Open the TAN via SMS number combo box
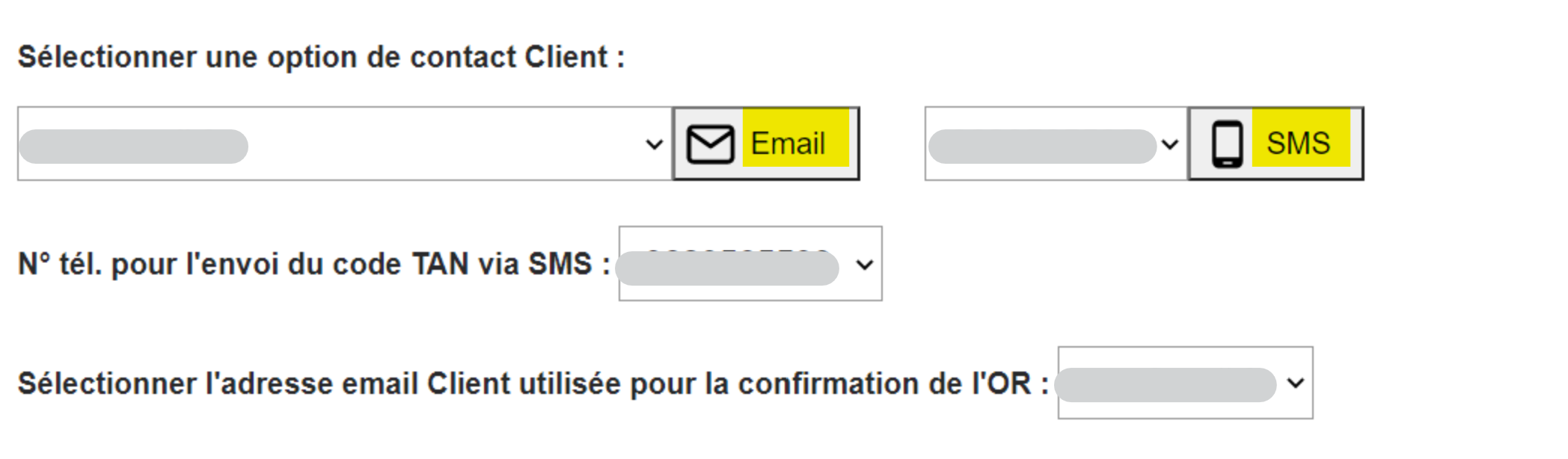Screen dimensions: 1568x459 point(750,264)
